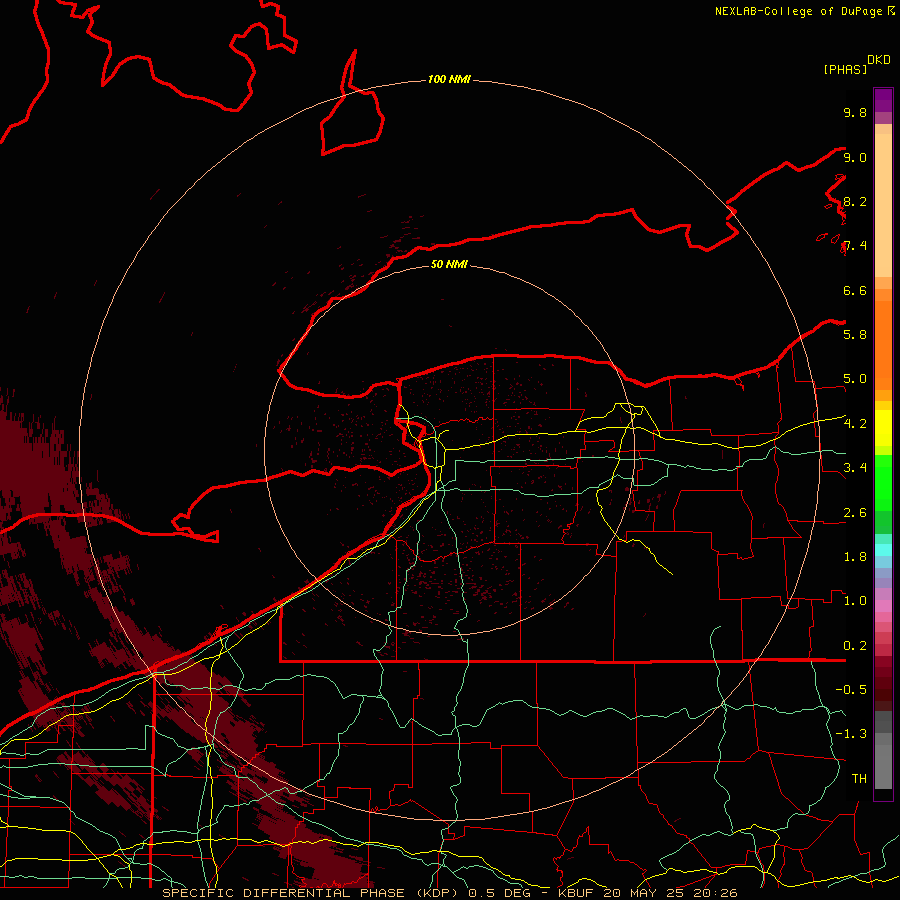This screenshot has width=900, height=900.
Task: Click the yellow segment of the color bar
Action: pyautogui.click(x=883, y=428)
